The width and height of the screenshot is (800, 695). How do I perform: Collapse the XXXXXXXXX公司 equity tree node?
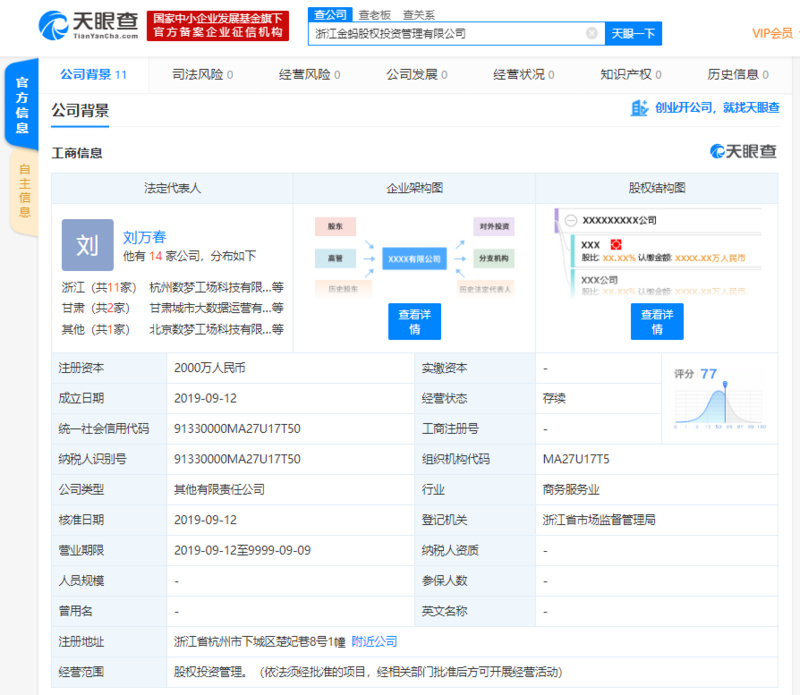(570, 220)
